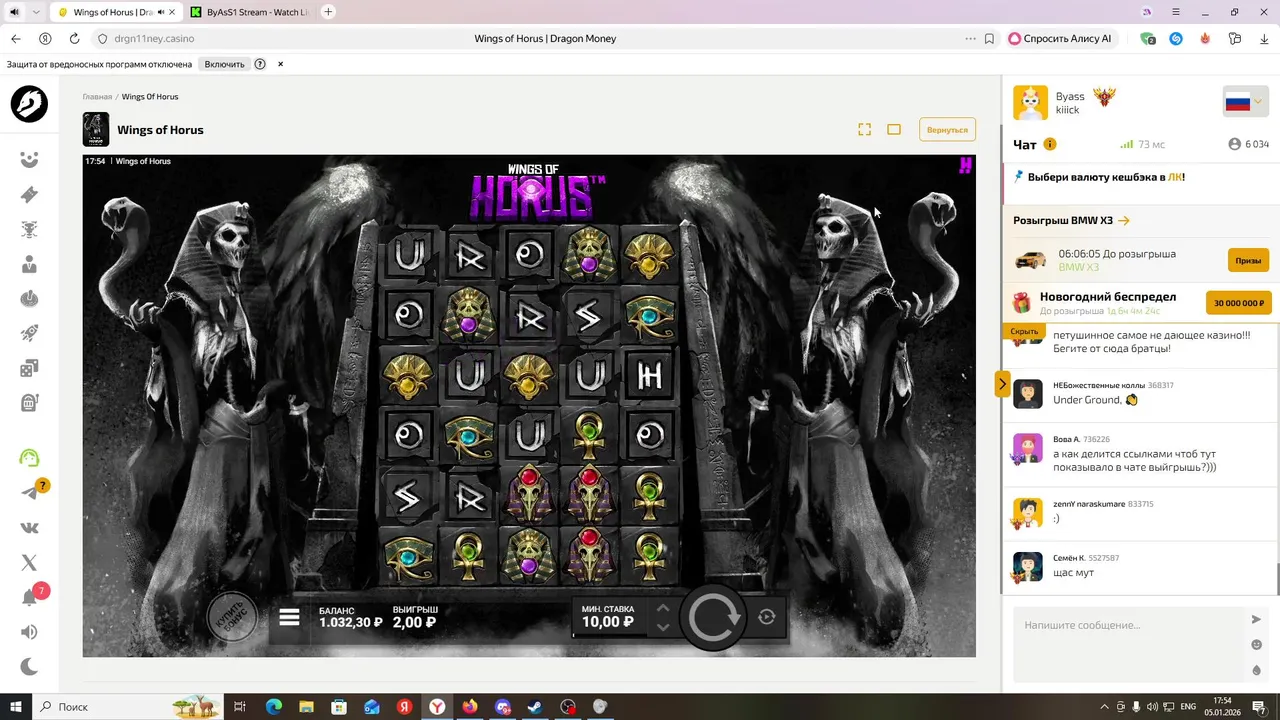Open the dice games sidebar icon
This screenshot has width=1280, height=720.
(29, 368)
